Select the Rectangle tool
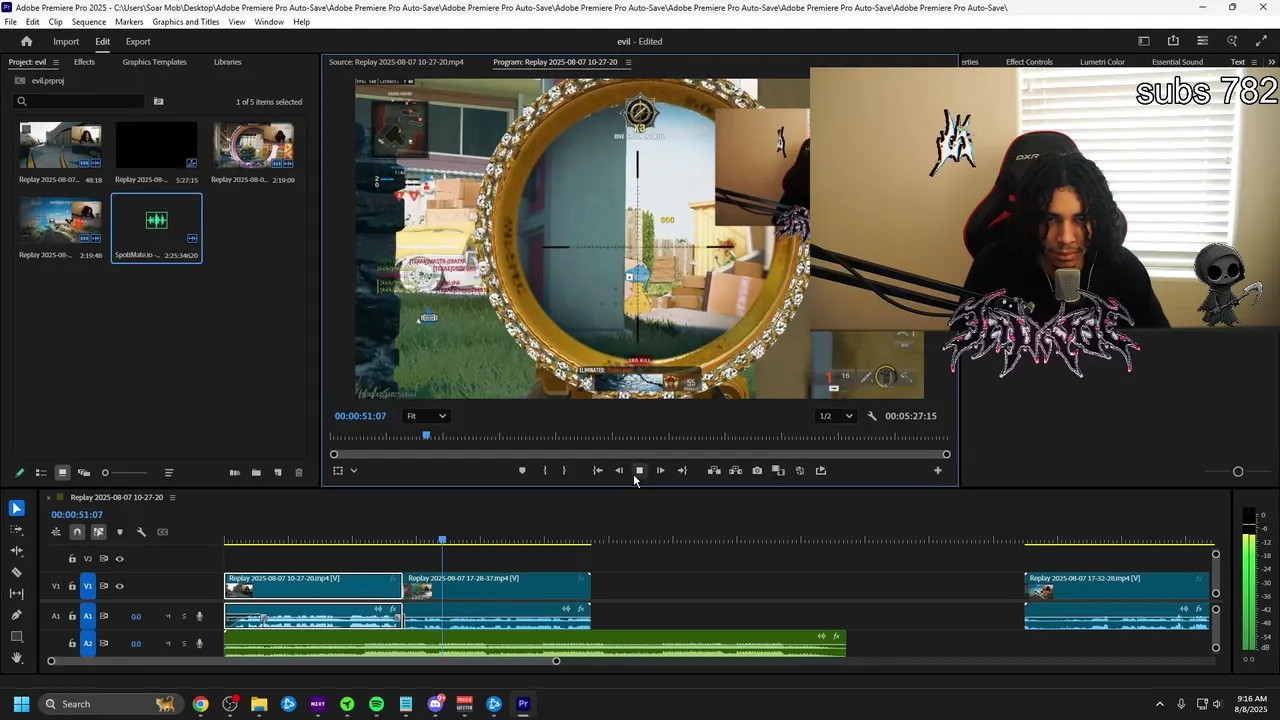This screenshot has height=720, width=1280. [17, 637]
